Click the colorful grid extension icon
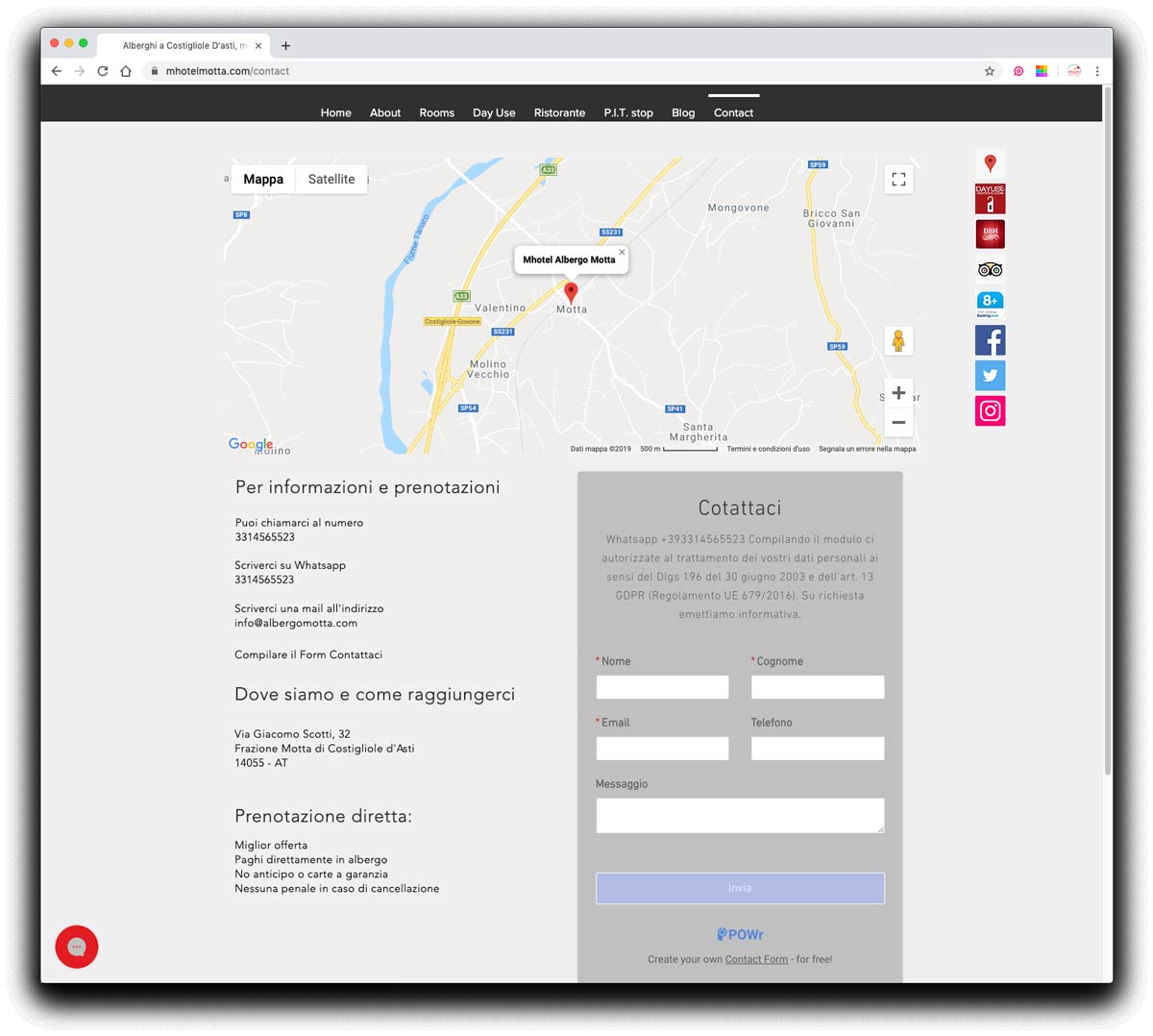1153x1036 pixels. click(1042, 71)
